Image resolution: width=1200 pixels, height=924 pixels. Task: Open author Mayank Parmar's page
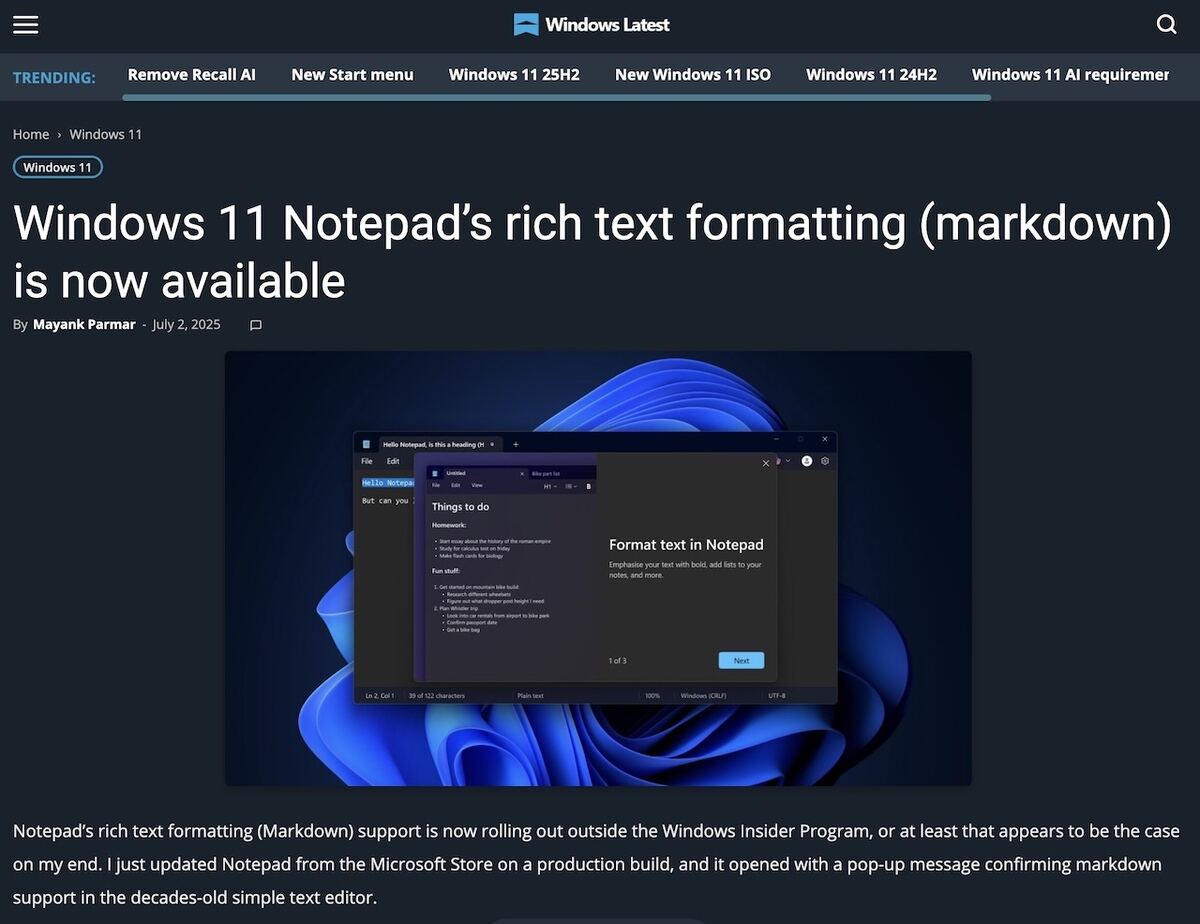(x=84, y=324)
